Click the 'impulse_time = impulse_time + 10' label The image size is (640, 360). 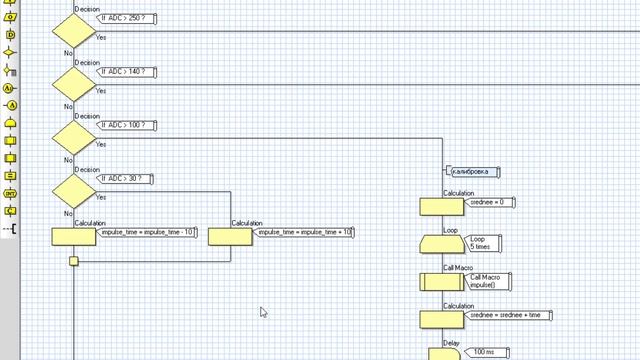(304, 232)
